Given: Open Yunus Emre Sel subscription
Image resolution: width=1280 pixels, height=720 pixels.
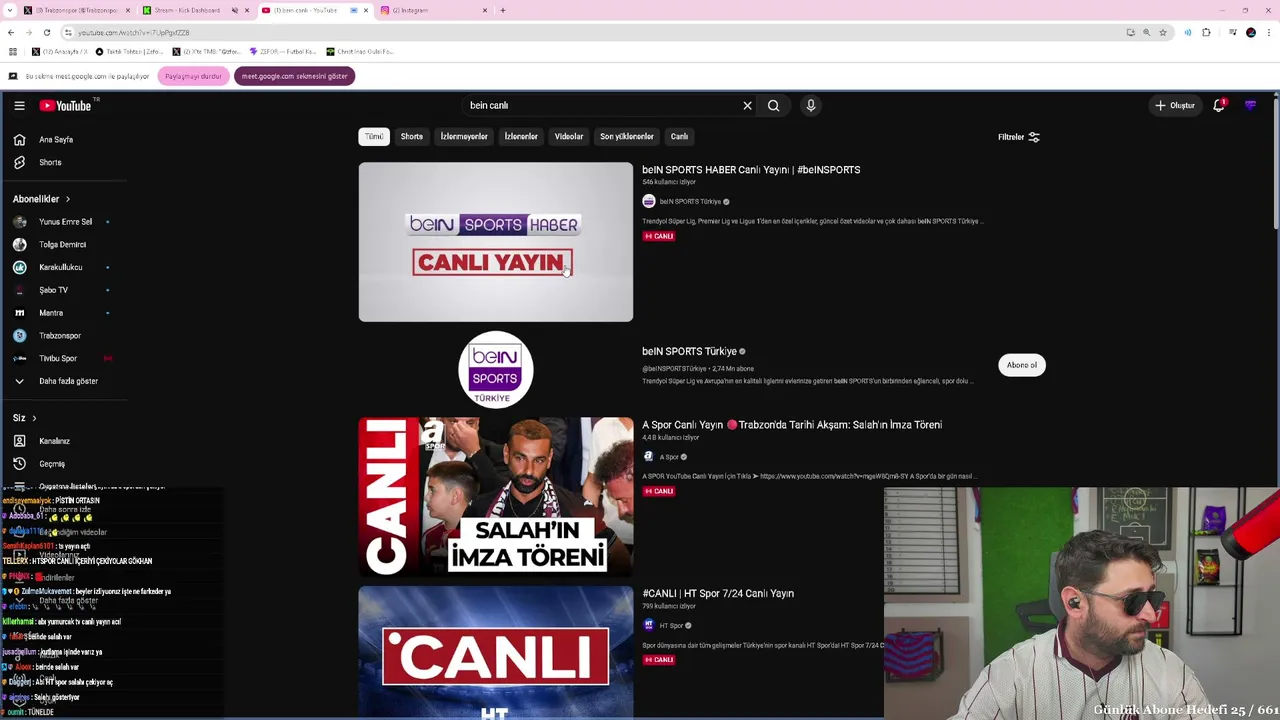Looking at the screenshot, I should (64, 222).
